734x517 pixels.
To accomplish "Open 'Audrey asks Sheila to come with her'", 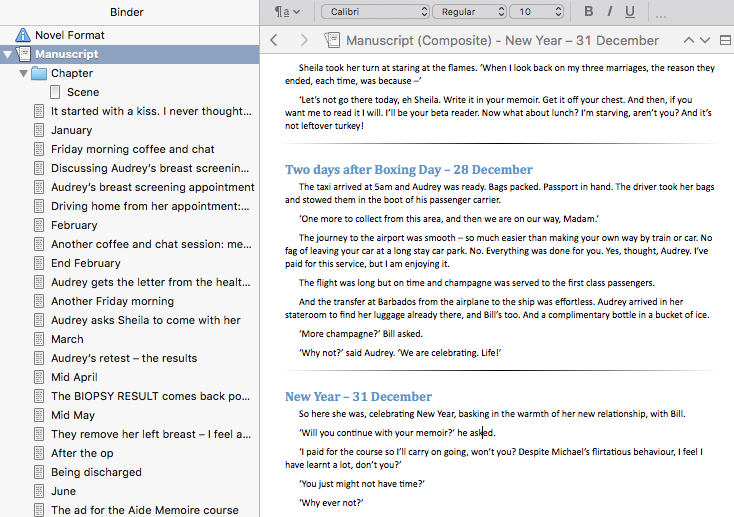I will [x=146, y=320].
